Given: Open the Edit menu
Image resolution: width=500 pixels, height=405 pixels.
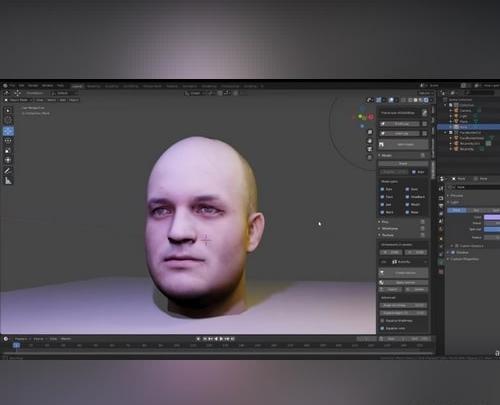Looking at the screenshot, I should [x=22, y=86].
